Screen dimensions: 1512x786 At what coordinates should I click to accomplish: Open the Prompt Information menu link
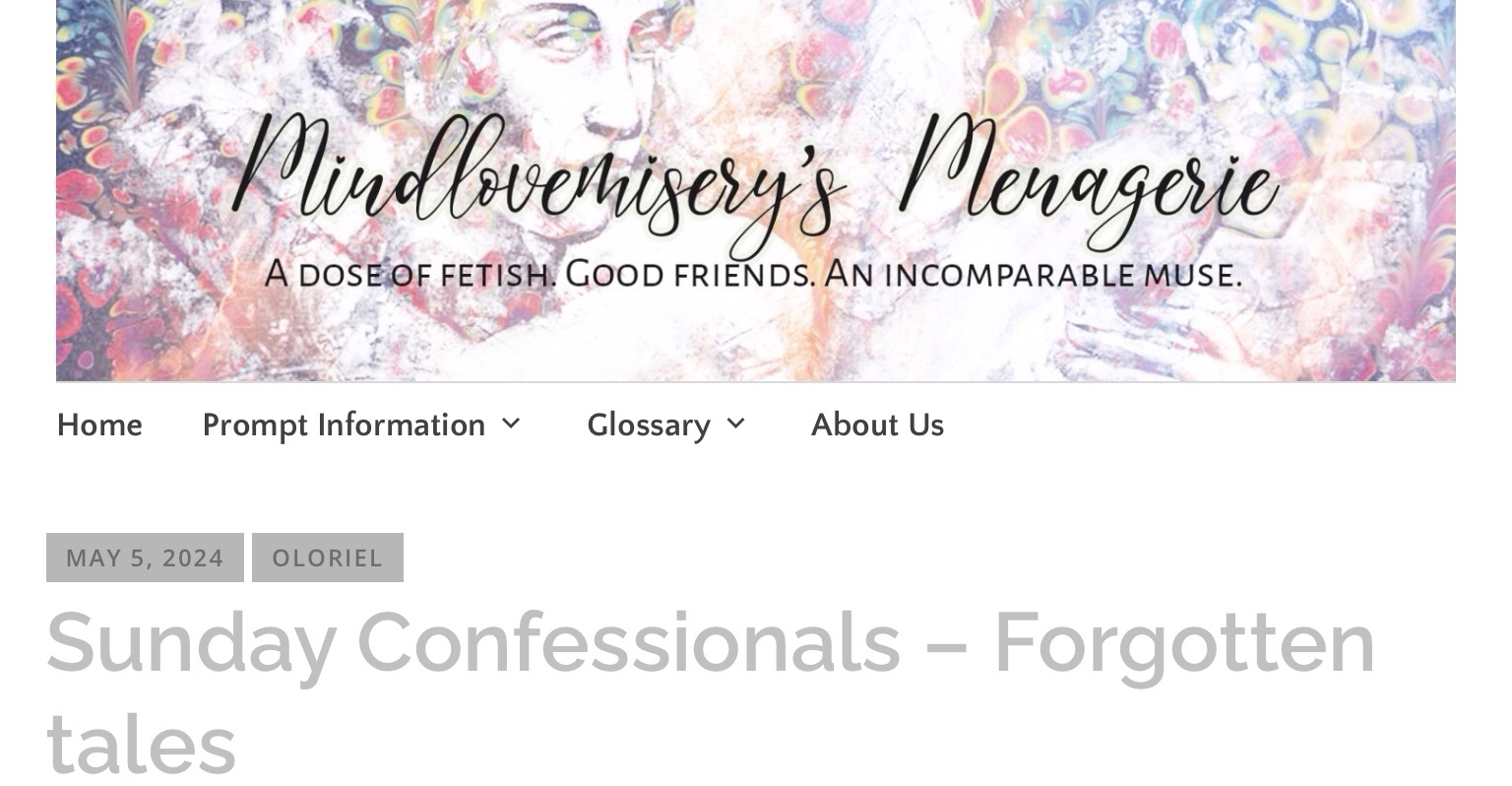click(x=344, y=426)
